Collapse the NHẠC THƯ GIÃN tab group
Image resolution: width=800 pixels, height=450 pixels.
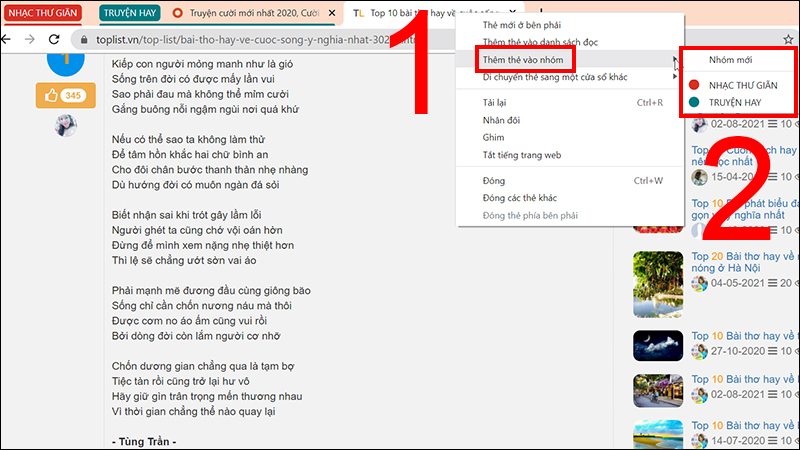43,13
